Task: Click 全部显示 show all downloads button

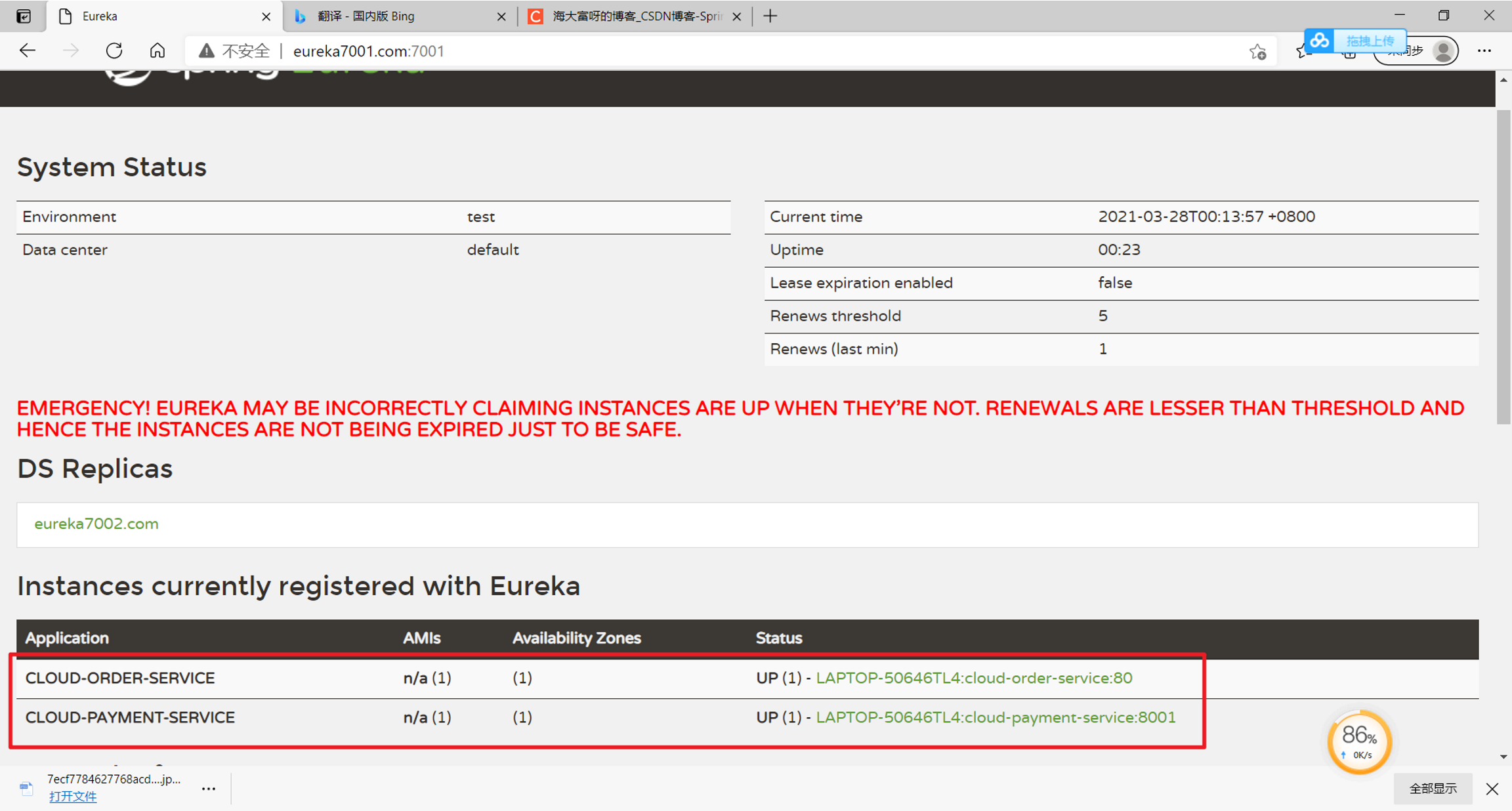Action: (1433, 788)
